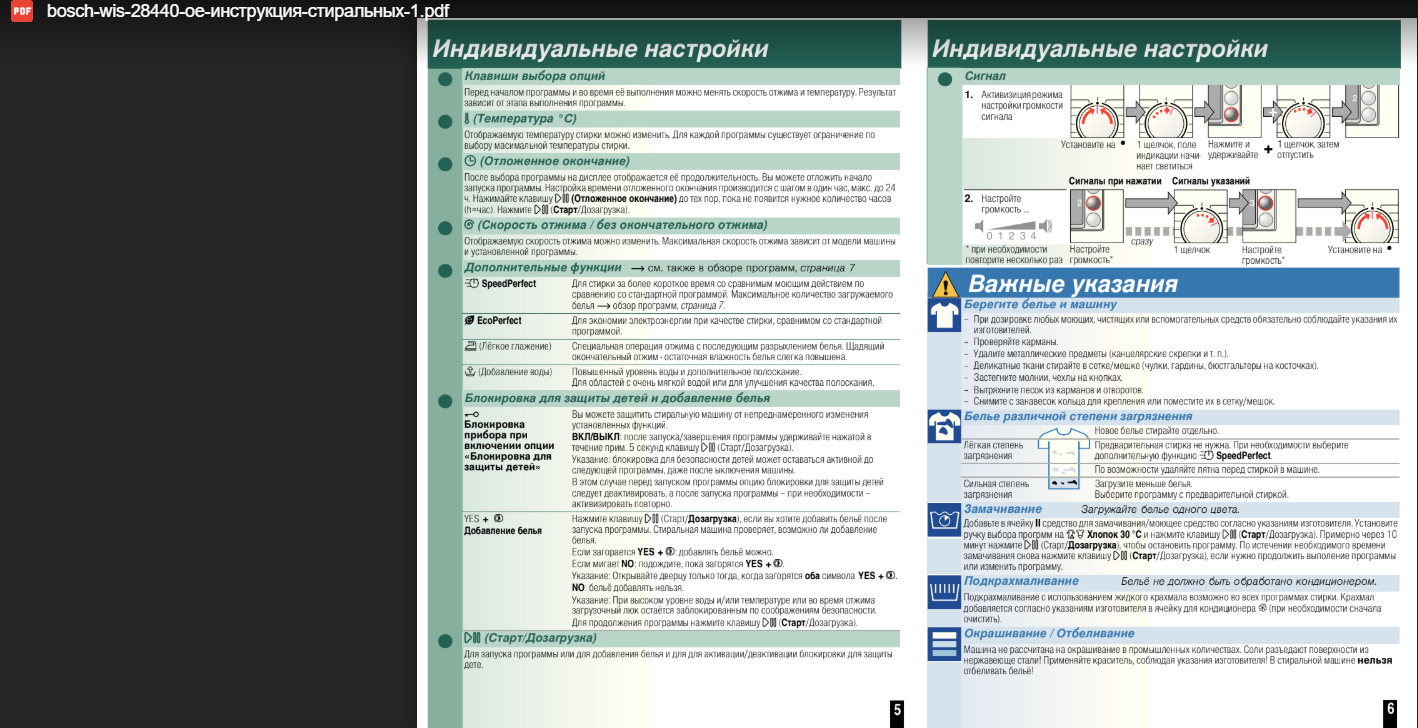
Task: Click the (Лёгкое глажение) label
Action: pyautogui.click(x=515, y=346)
